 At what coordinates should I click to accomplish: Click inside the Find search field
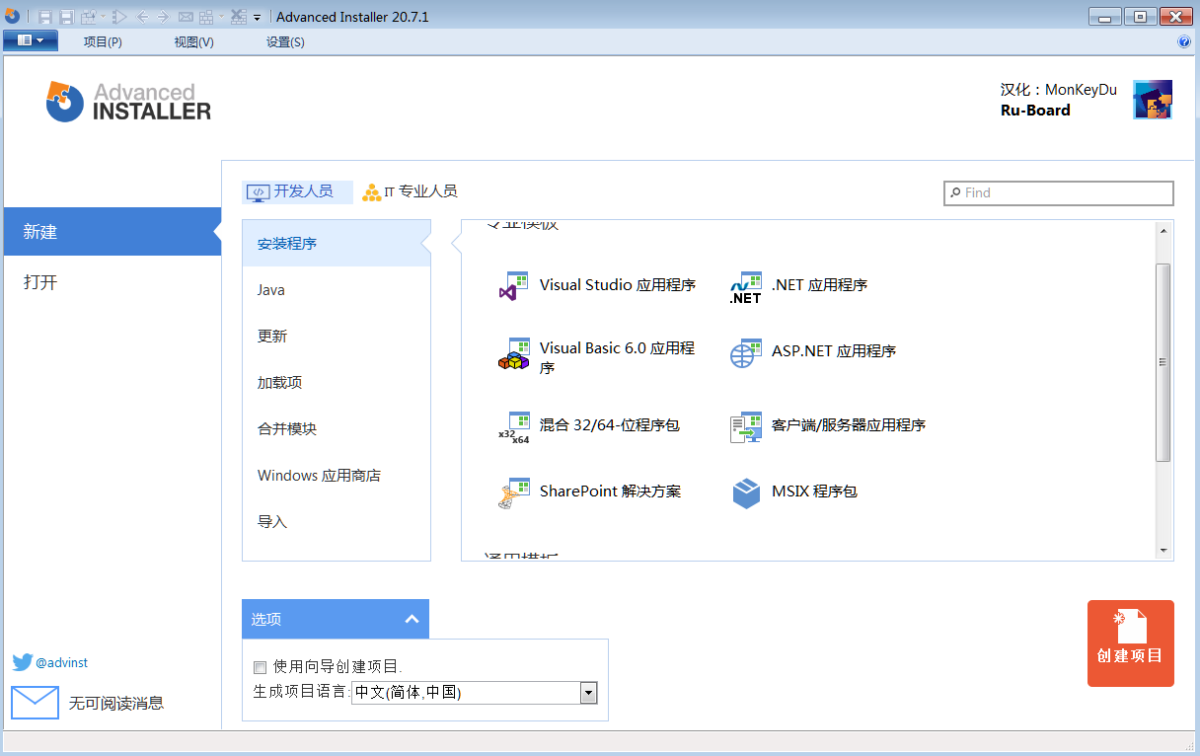(x=1057, y=192)
